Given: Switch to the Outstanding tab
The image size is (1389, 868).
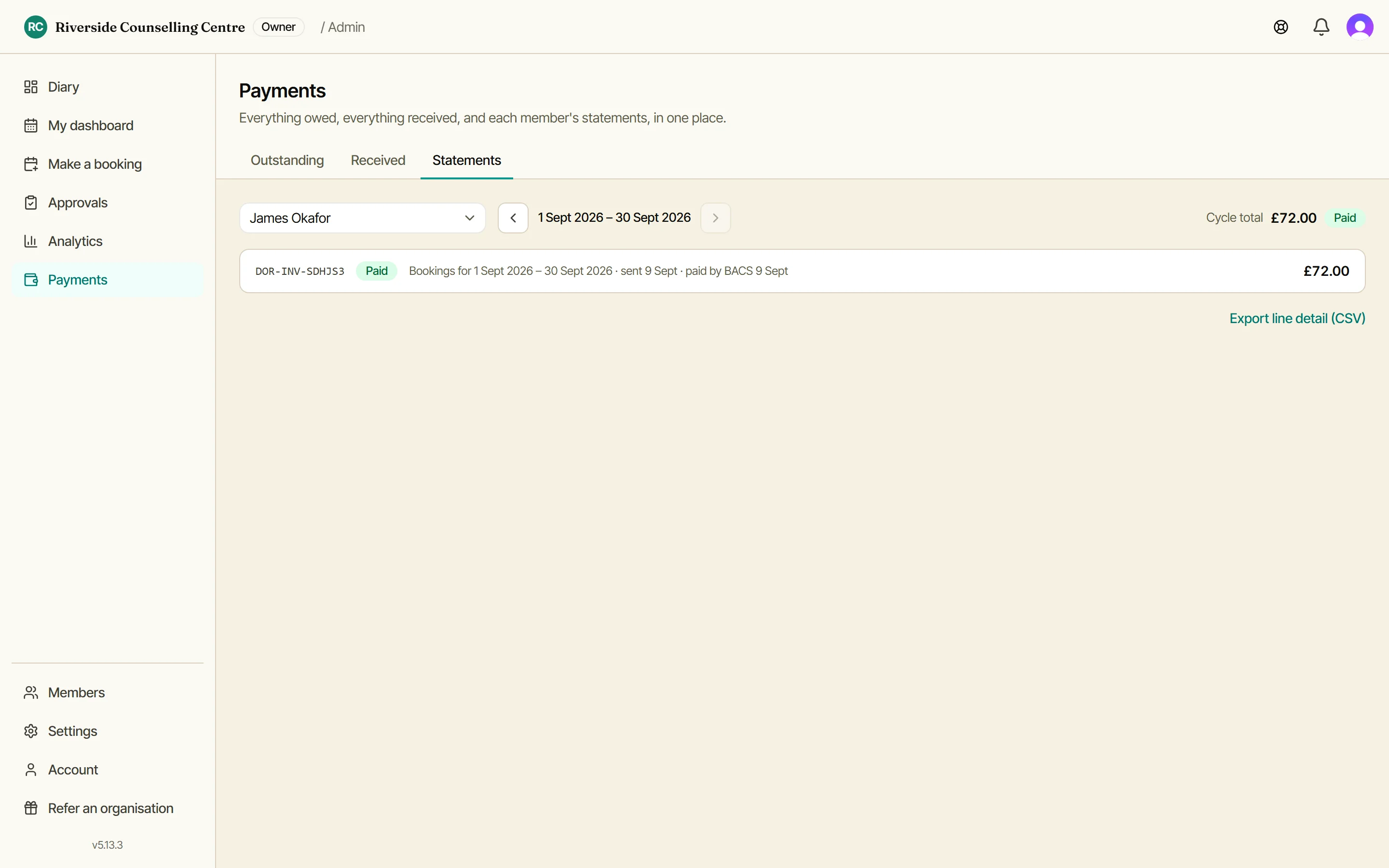Looking at the screenshot, I should (287, 160).
